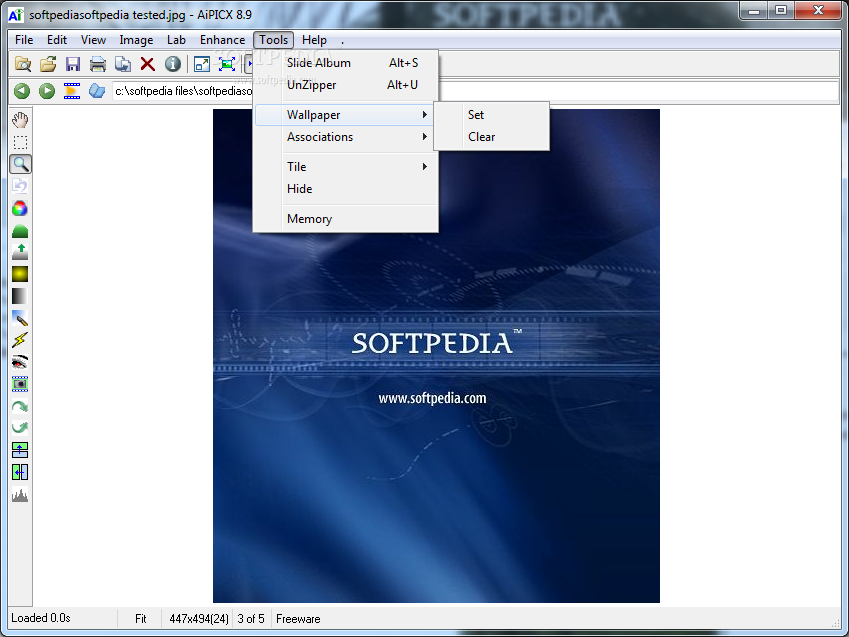Expand the Associations submenu
Viewport: 849px width, 637px height.
tap(345, 137)
